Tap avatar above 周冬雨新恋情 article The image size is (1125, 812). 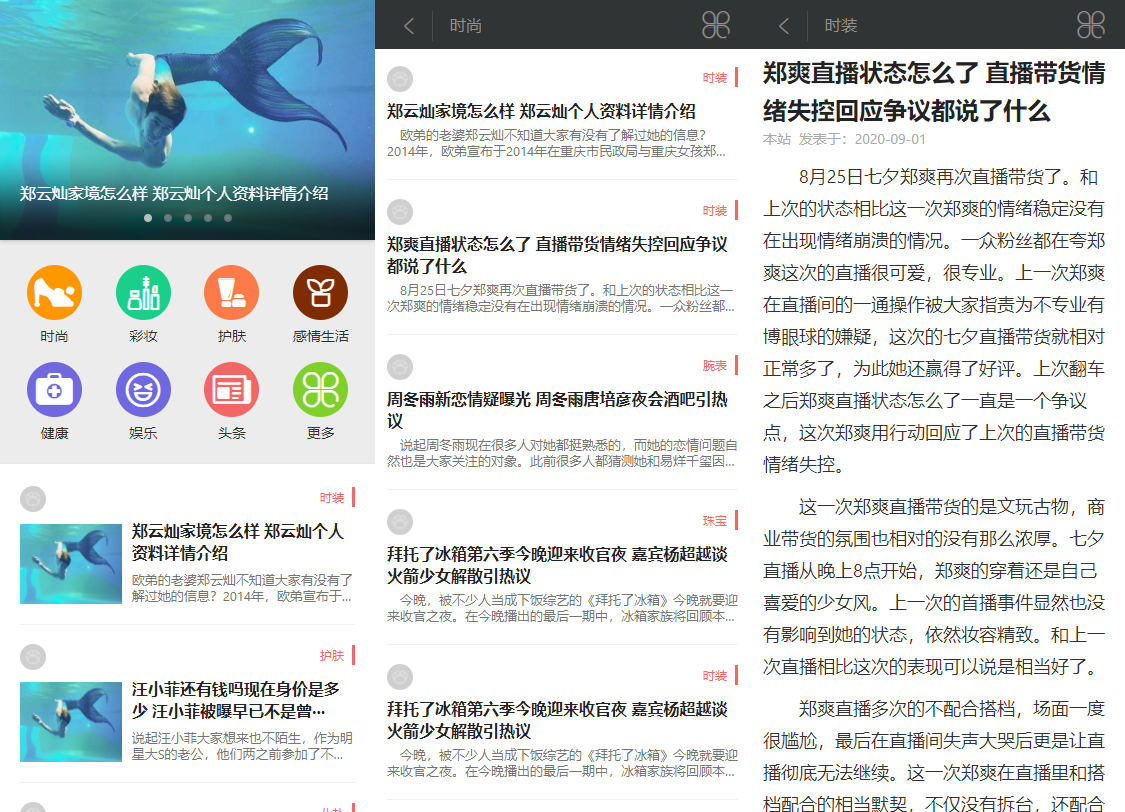[x=400, y=367]
